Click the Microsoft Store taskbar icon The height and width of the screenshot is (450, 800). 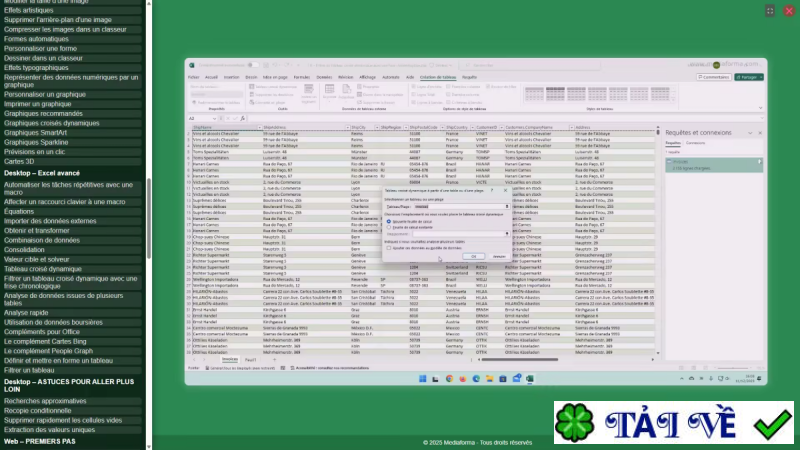tap(503, 379)
